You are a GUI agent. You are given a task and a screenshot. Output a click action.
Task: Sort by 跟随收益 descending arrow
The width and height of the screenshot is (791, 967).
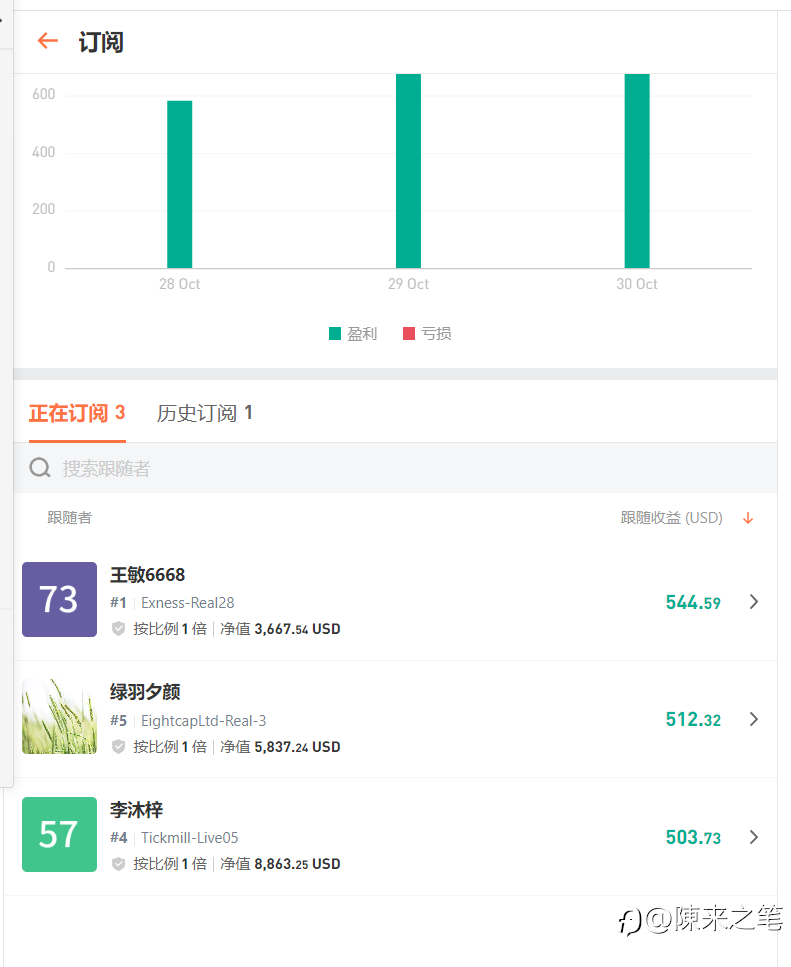pyautogui.click(x=748, y=518)
